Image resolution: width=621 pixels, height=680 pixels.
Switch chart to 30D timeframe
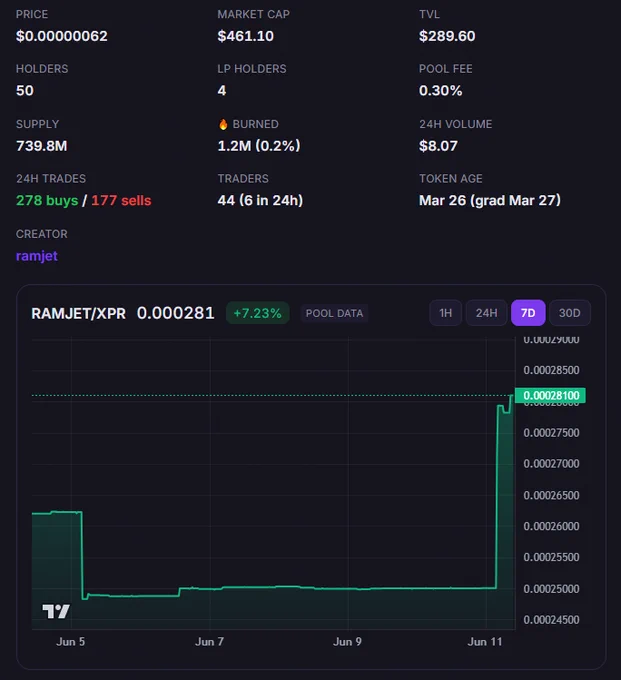point(569,313)
